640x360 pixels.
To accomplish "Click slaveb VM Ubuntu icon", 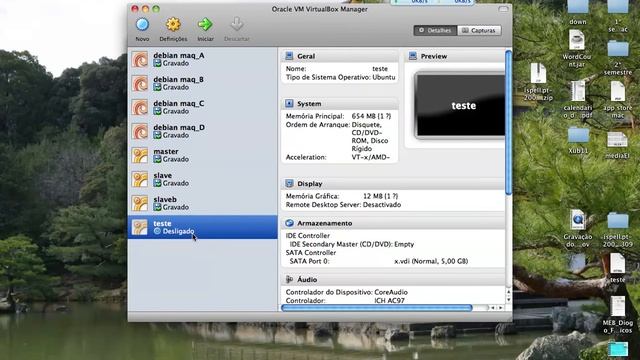I will [140, 204].
